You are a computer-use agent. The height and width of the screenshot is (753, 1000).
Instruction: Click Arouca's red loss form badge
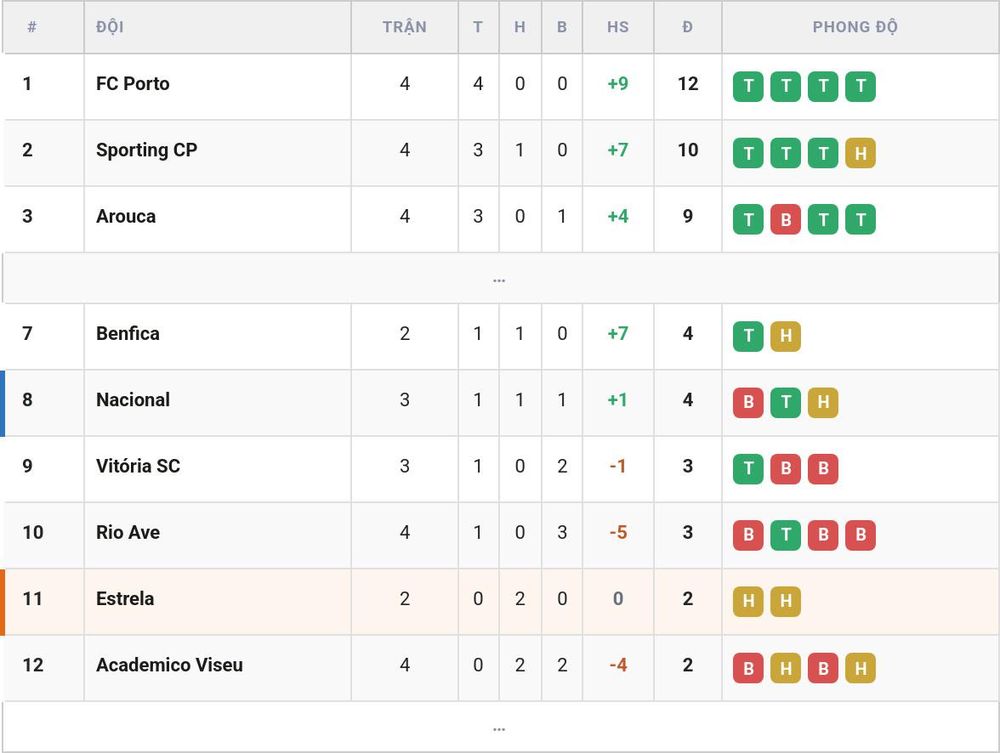click(x=786, y=219)
